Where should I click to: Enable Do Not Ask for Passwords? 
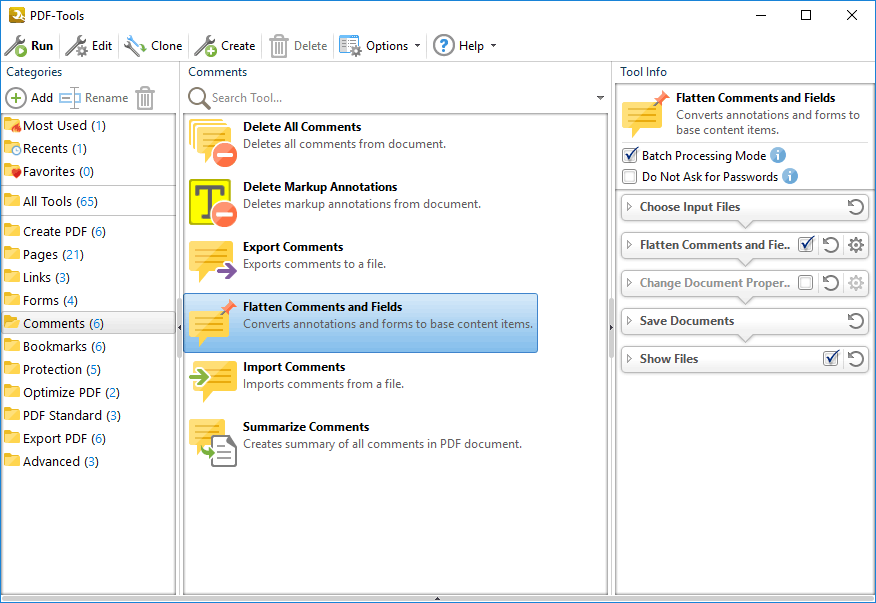[x=630, y=177]
